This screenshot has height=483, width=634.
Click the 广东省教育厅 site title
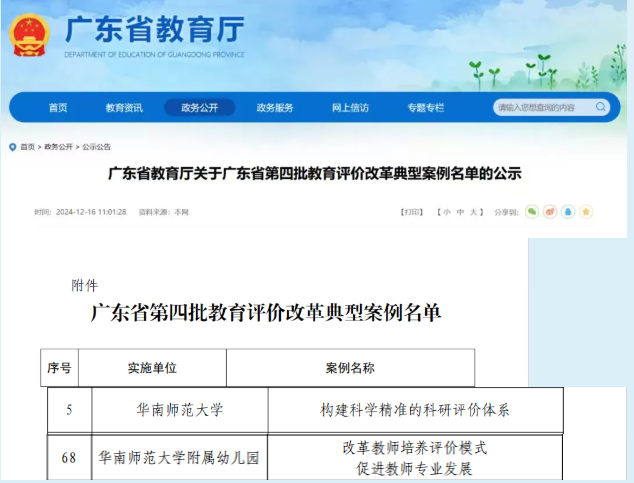[x=154, y=29]
